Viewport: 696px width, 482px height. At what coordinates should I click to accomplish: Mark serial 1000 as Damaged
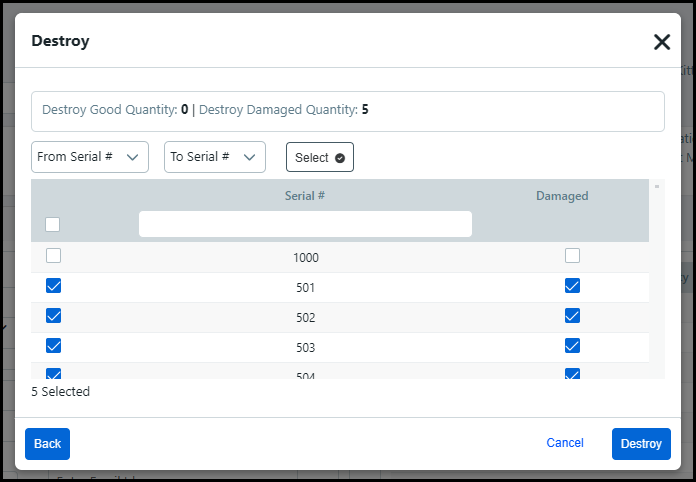tap(572, 256)
